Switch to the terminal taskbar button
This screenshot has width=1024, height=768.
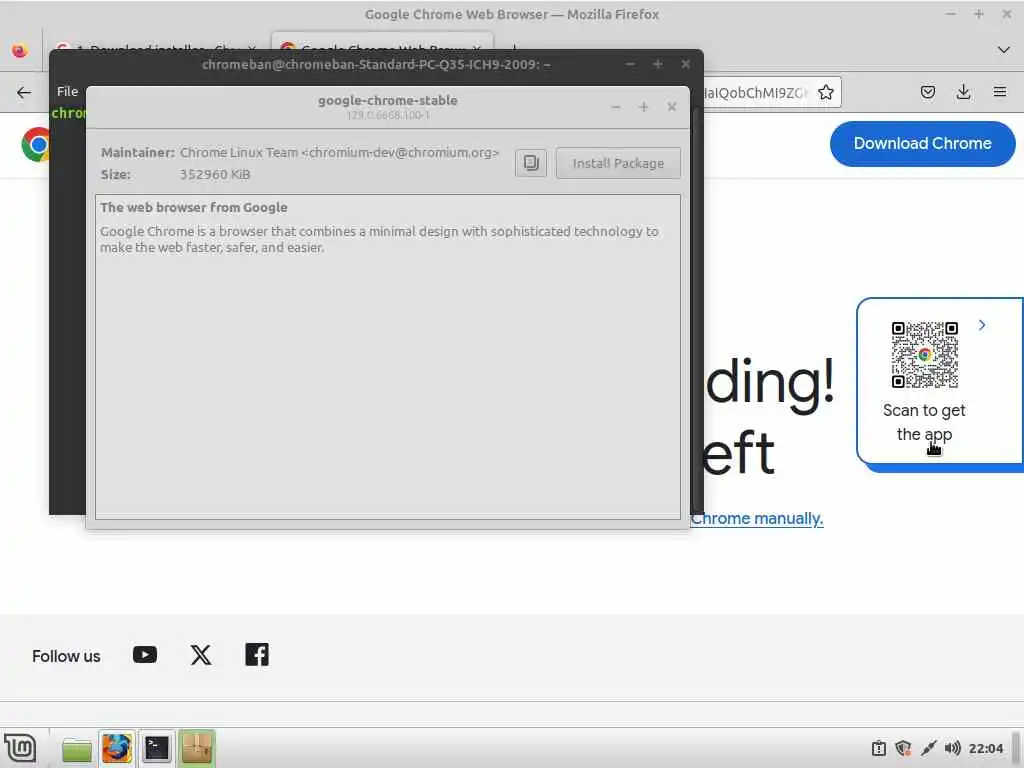click(x=157, y=748)
